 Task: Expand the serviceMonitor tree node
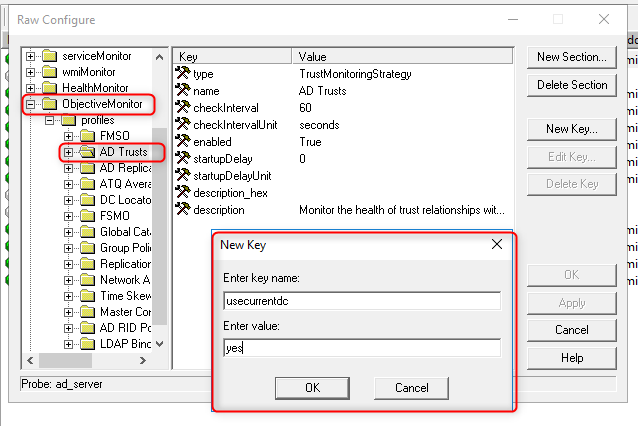tap(31, 56)
